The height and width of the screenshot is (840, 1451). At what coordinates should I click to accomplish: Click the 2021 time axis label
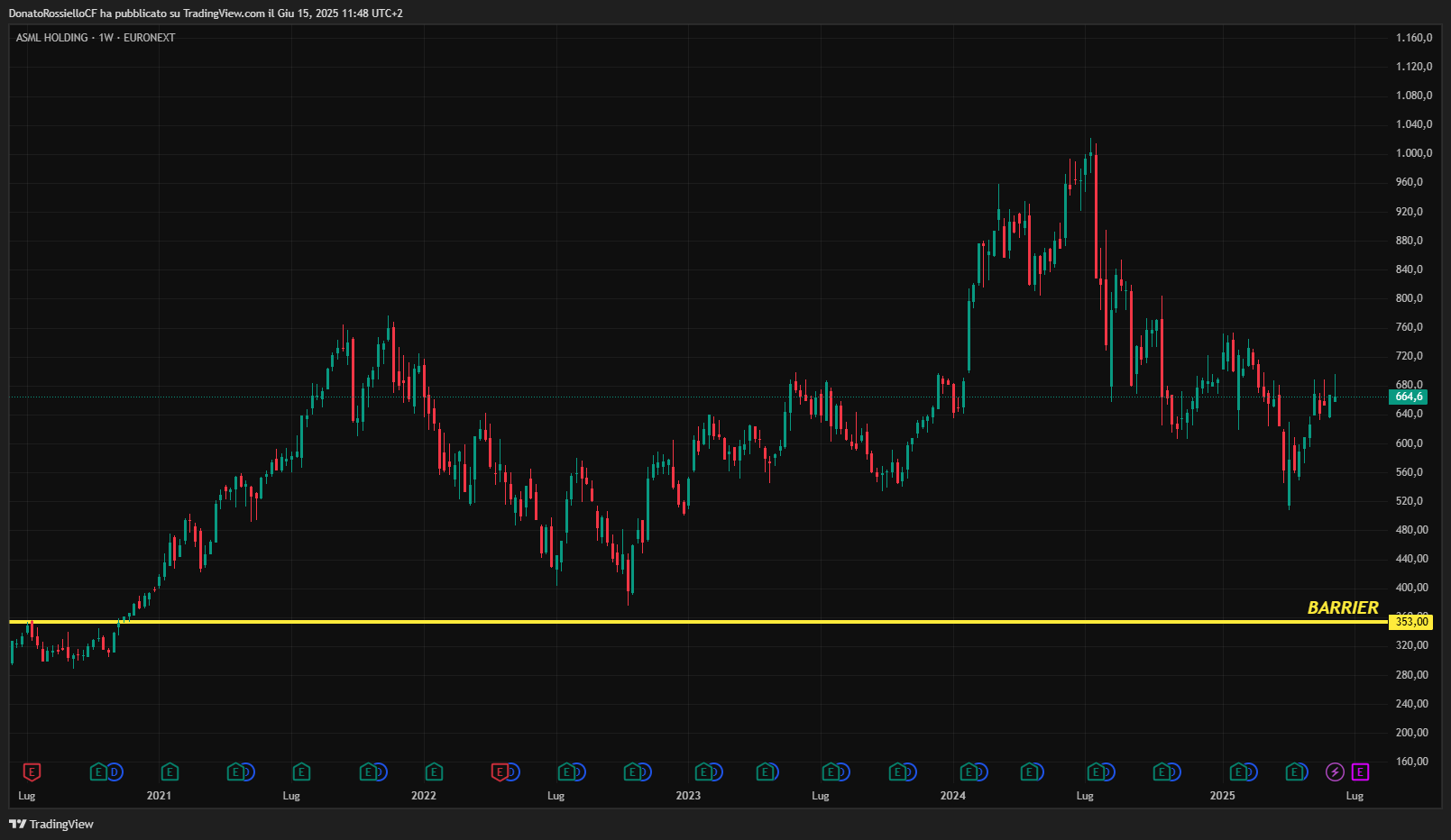pos(159,796)
